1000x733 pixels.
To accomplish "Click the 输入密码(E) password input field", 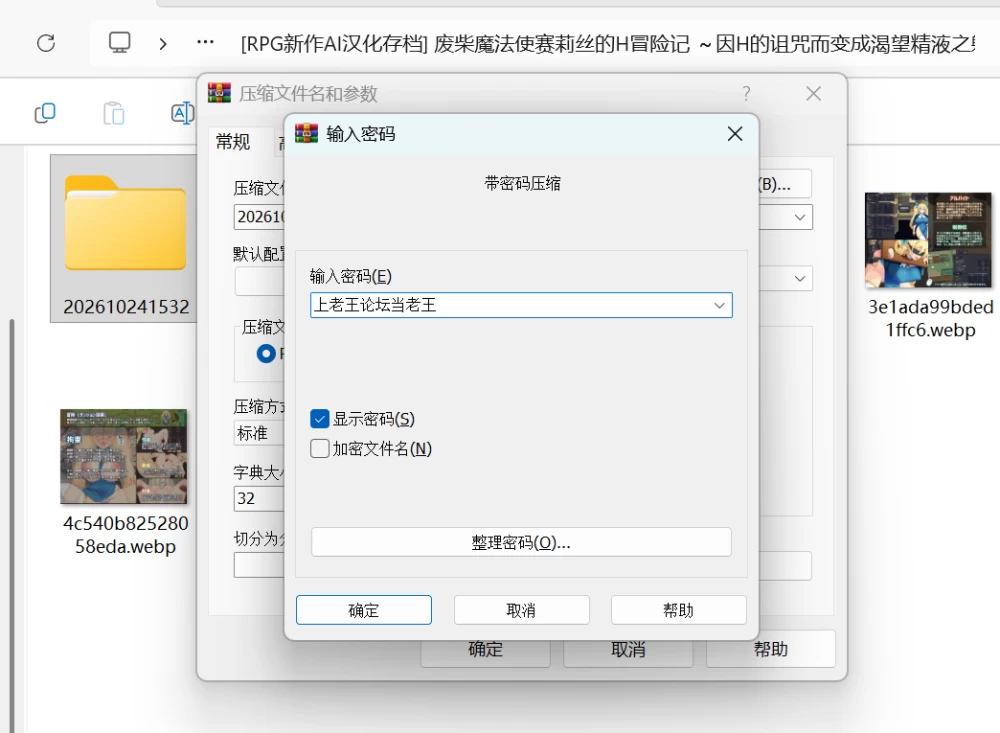I will coord(521,305).
